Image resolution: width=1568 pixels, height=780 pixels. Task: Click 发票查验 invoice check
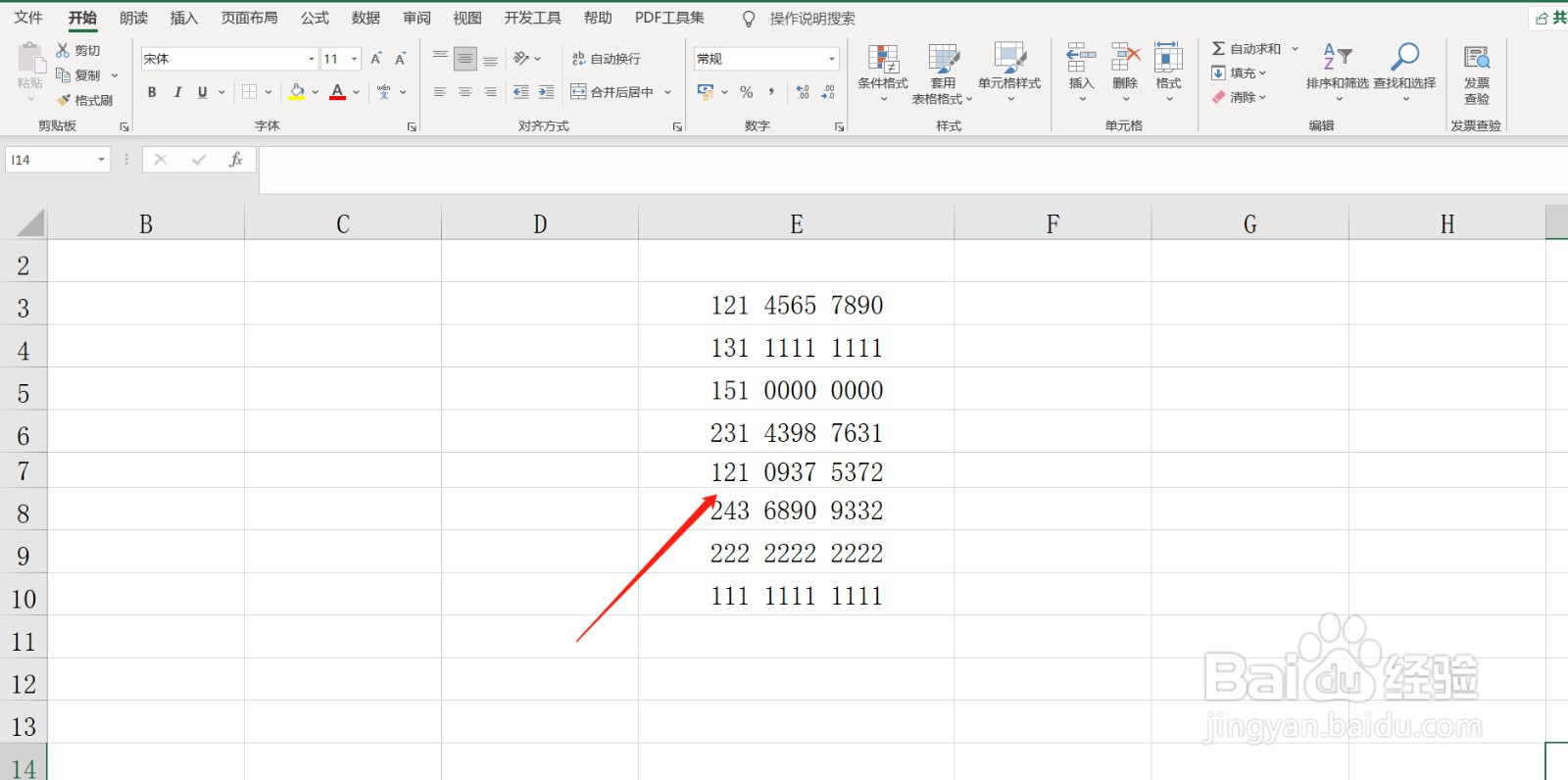[x=1476, y=75]
